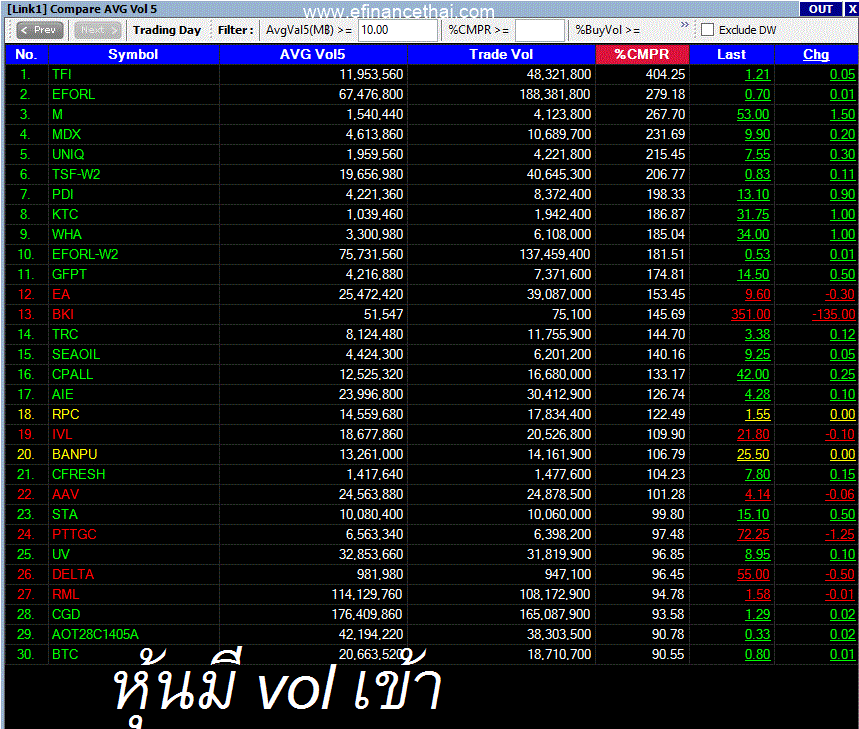The width and height of the screenshot is (859, 729).
Task: Select the TRC symbol
Action: pos(65,334)
